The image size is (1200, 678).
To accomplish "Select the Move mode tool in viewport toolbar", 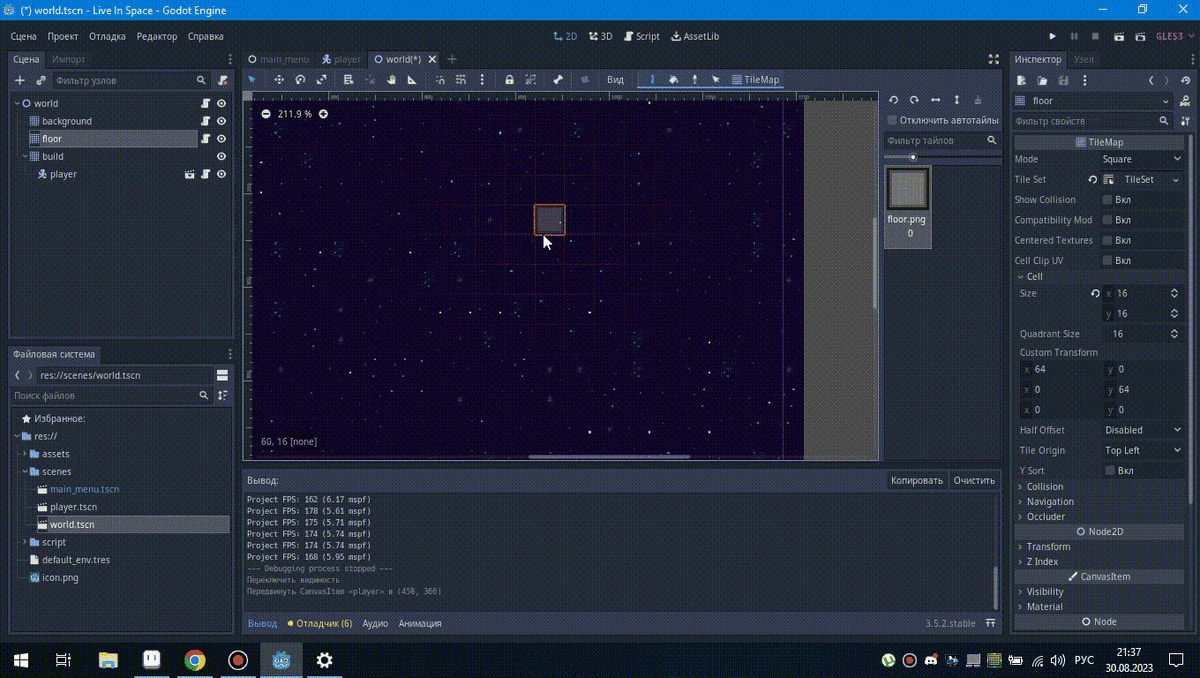I will pos(279,79).
